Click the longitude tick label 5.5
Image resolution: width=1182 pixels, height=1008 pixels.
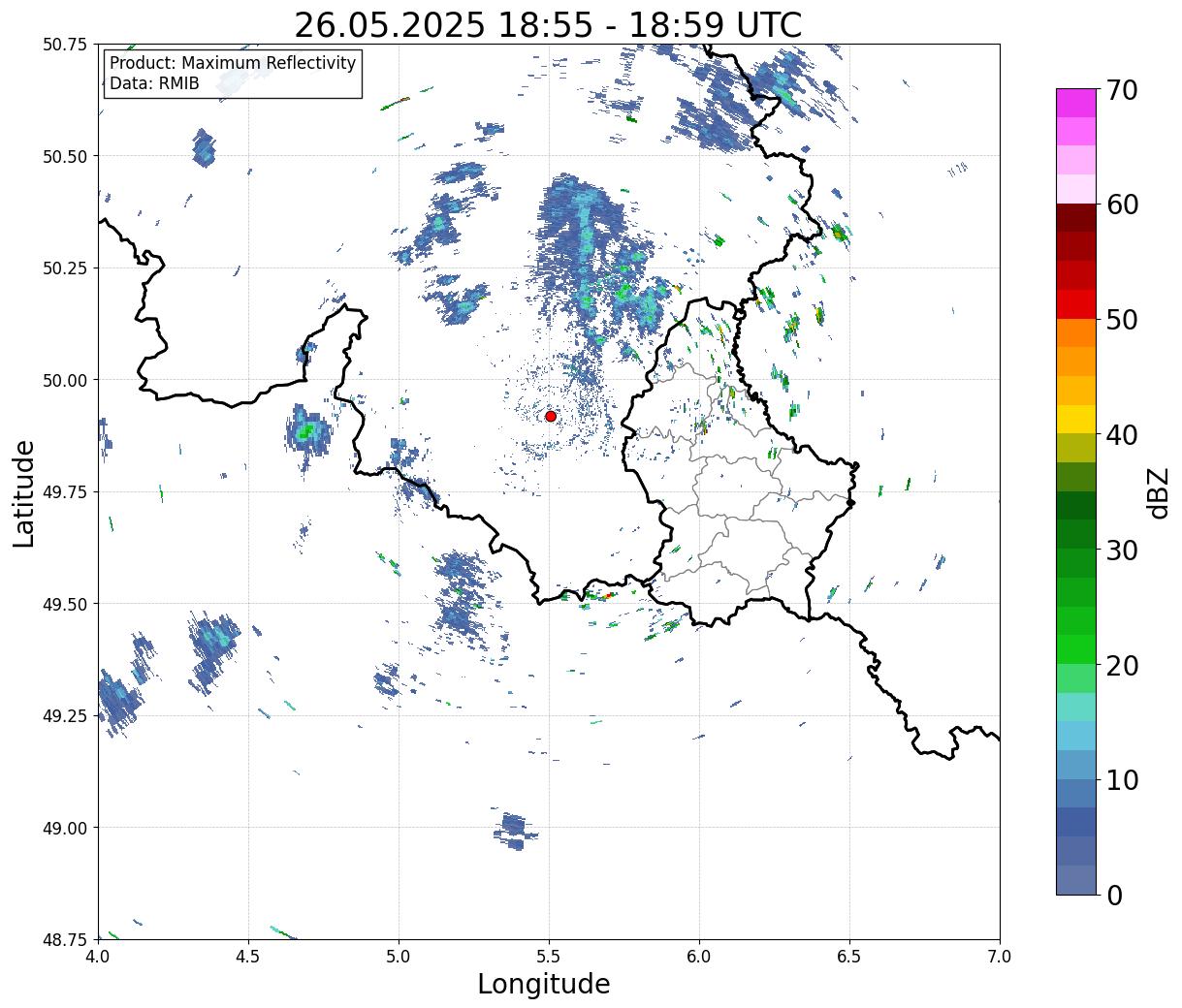click(549, 957)
